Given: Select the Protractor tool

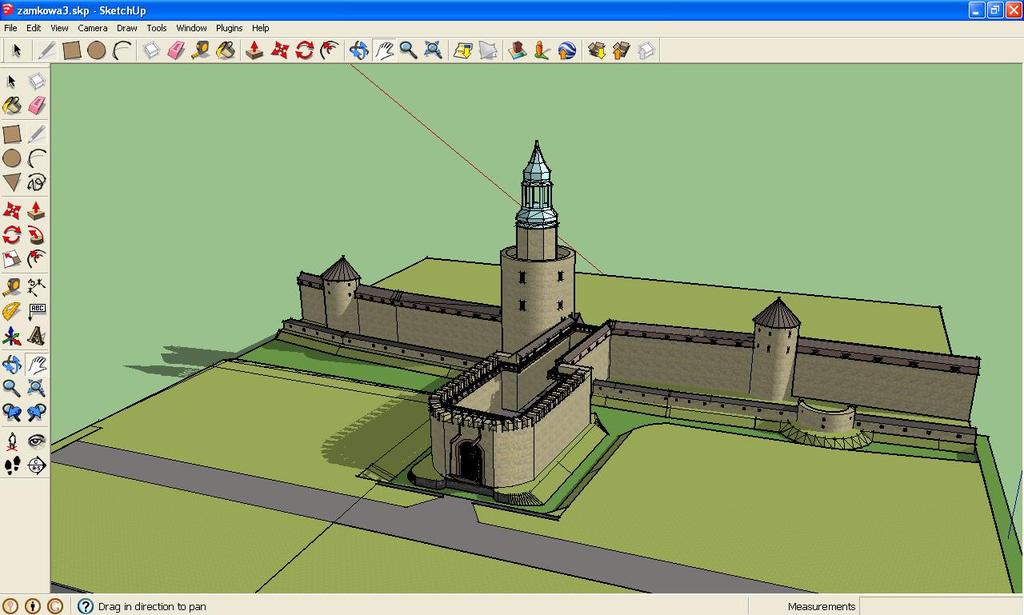Looking at the screenshot, I should (12, 311).
